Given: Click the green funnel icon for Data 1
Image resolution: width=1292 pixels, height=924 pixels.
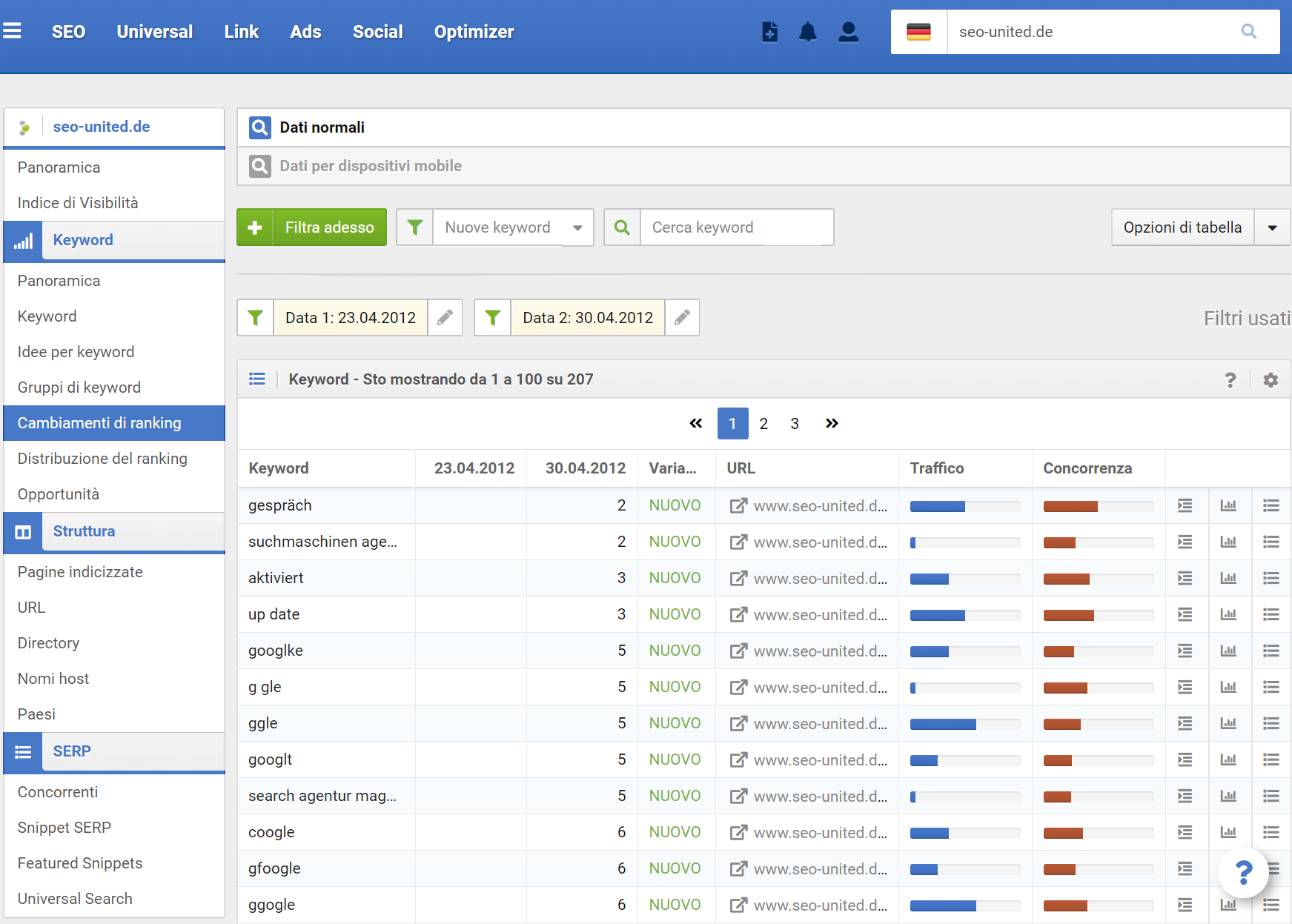Looking at the screenshot, I should 256,318.
